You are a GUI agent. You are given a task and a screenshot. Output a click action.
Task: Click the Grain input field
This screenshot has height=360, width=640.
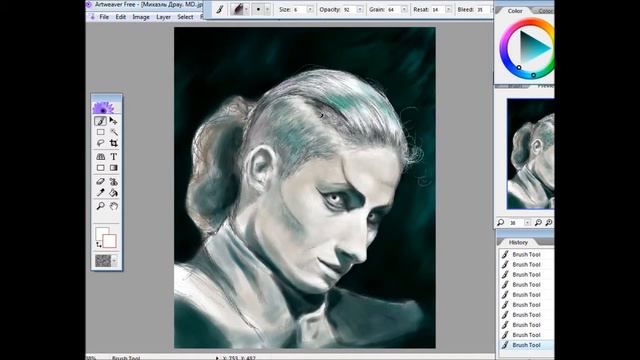[x=394, y=9]
